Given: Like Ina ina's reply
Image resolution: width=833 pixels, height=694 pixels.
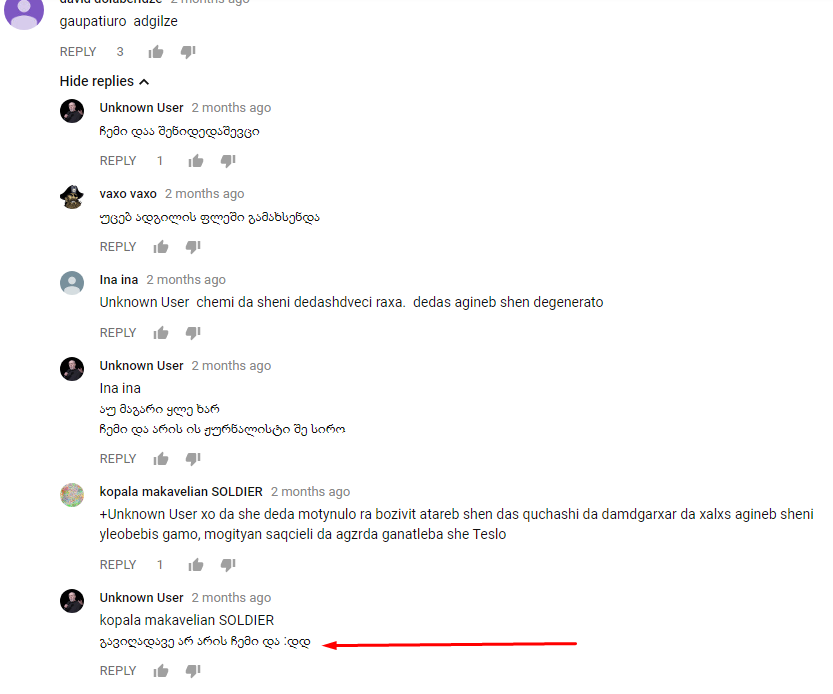Looking at the screenshot, I should pyautogui.click(x=160, y=333).
